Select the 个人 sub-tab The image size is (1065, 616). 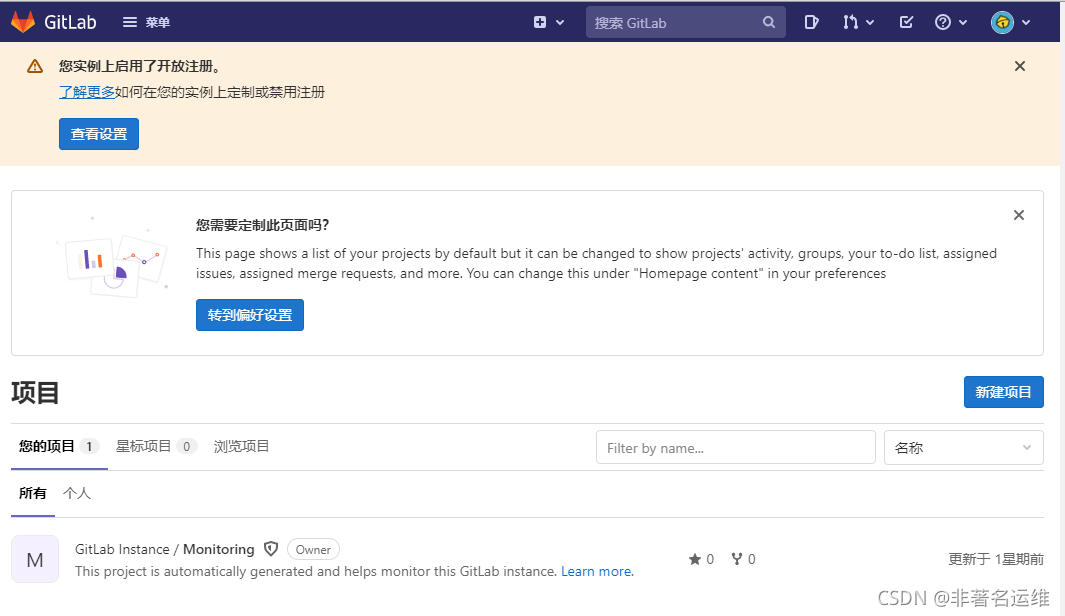77,493
